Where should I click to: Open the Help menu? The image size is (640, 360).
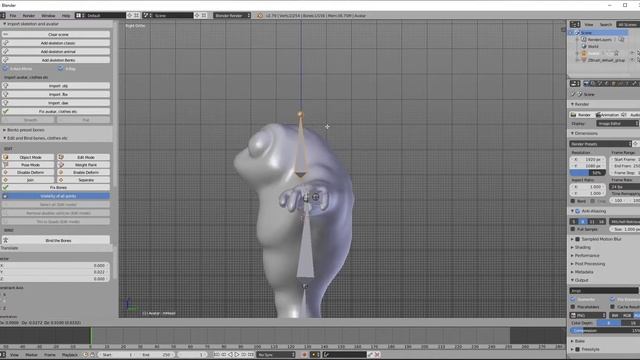point(66,16)
